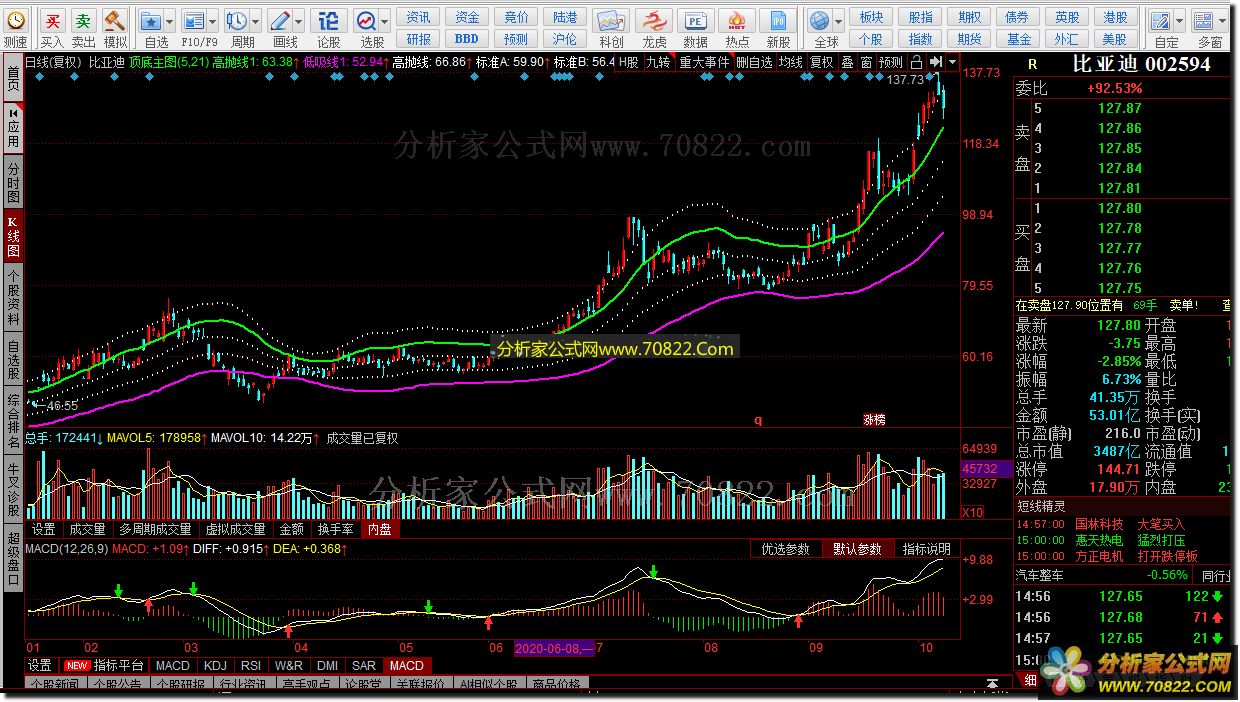Expand the 全球 dropdown arrow

(838, 20)
